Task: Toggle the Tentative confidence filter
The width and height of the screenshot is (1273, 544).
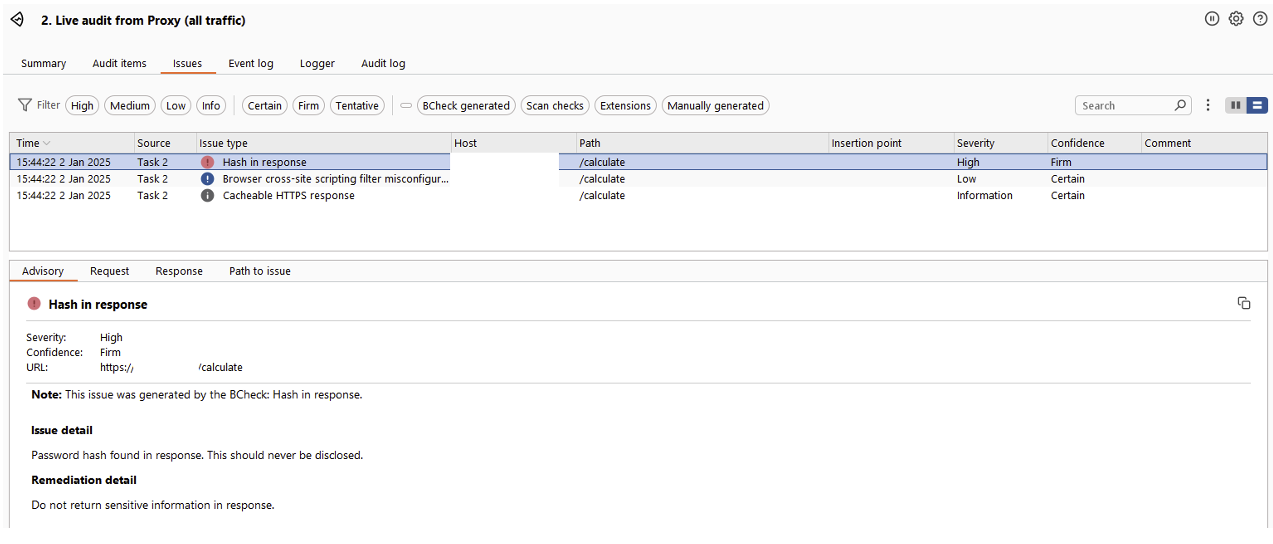Action: pos(357,106)
